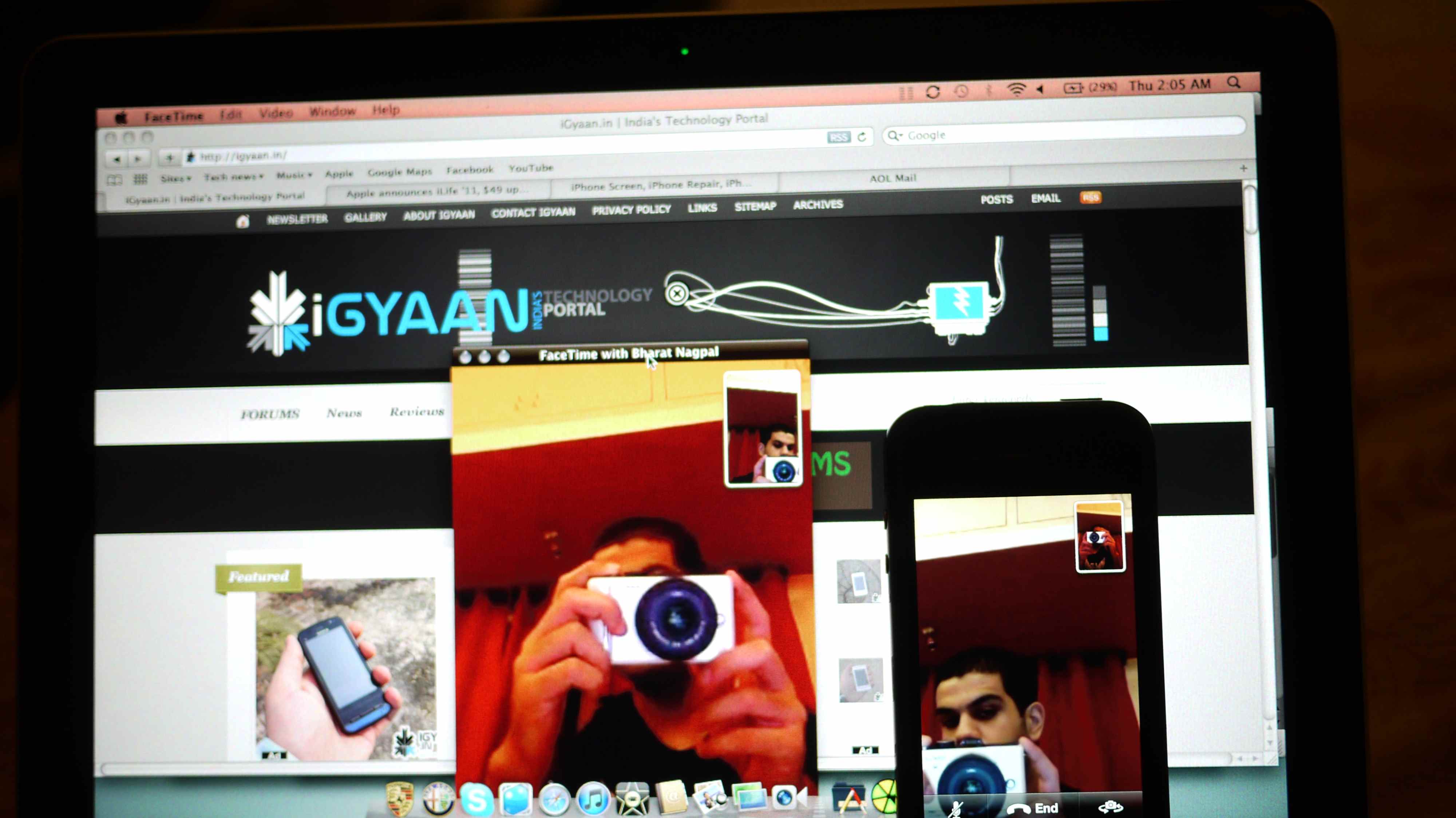The height and width of the screenshot is (818, 1456).
Task: Open Skype from the dock
Action: (476, 799)
